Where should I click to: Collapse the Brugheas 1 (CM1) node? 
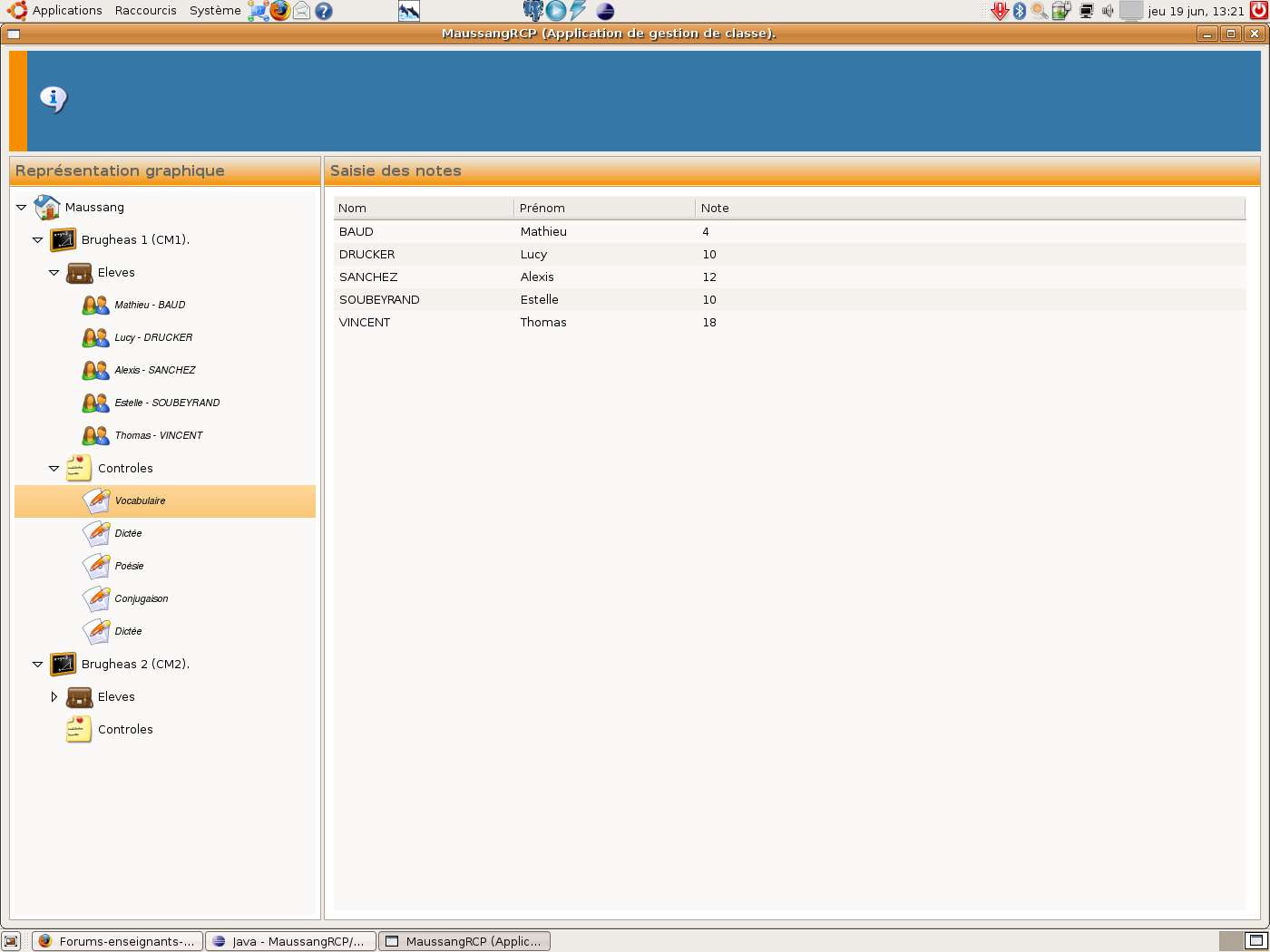[38, 240]
